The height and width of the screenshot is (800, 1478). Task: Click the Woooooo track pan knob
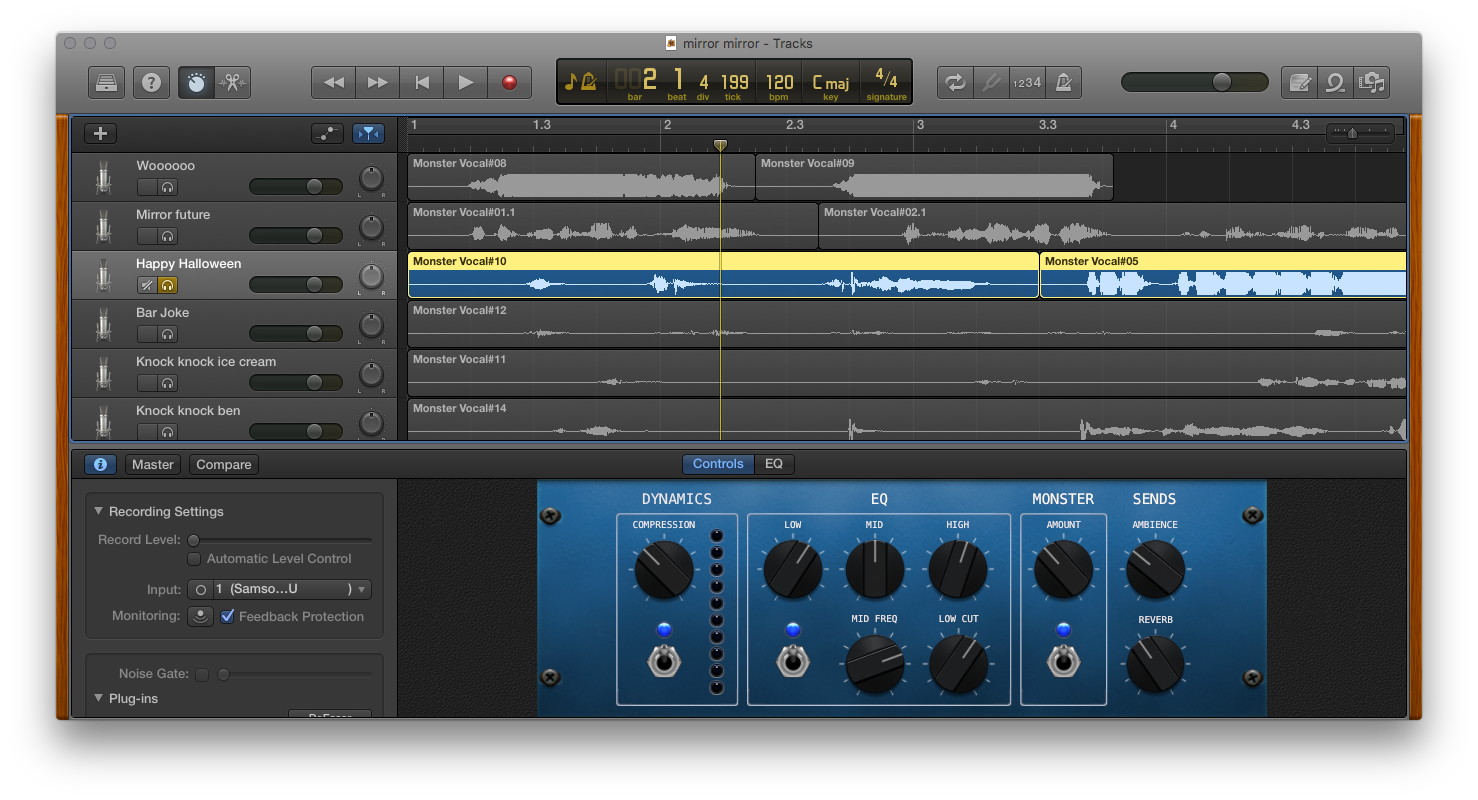(x=371, y=180)
